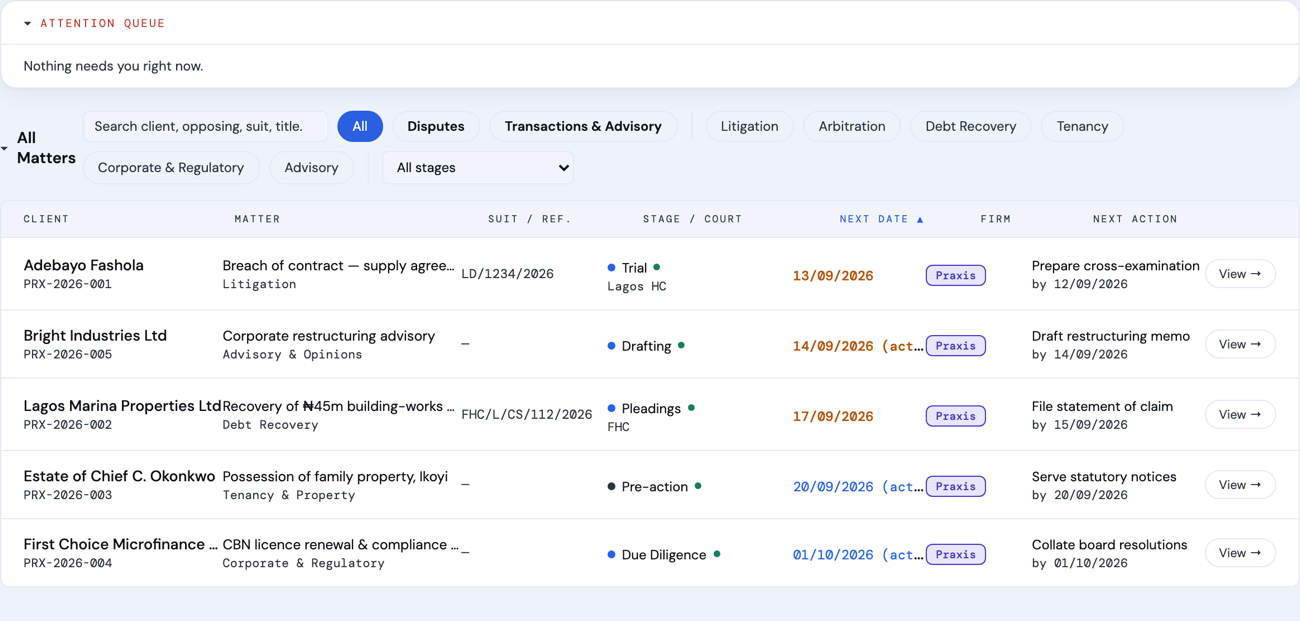The image size is (1300, 621).
Task: Filter matters by Arbitration
Action: 852,126
